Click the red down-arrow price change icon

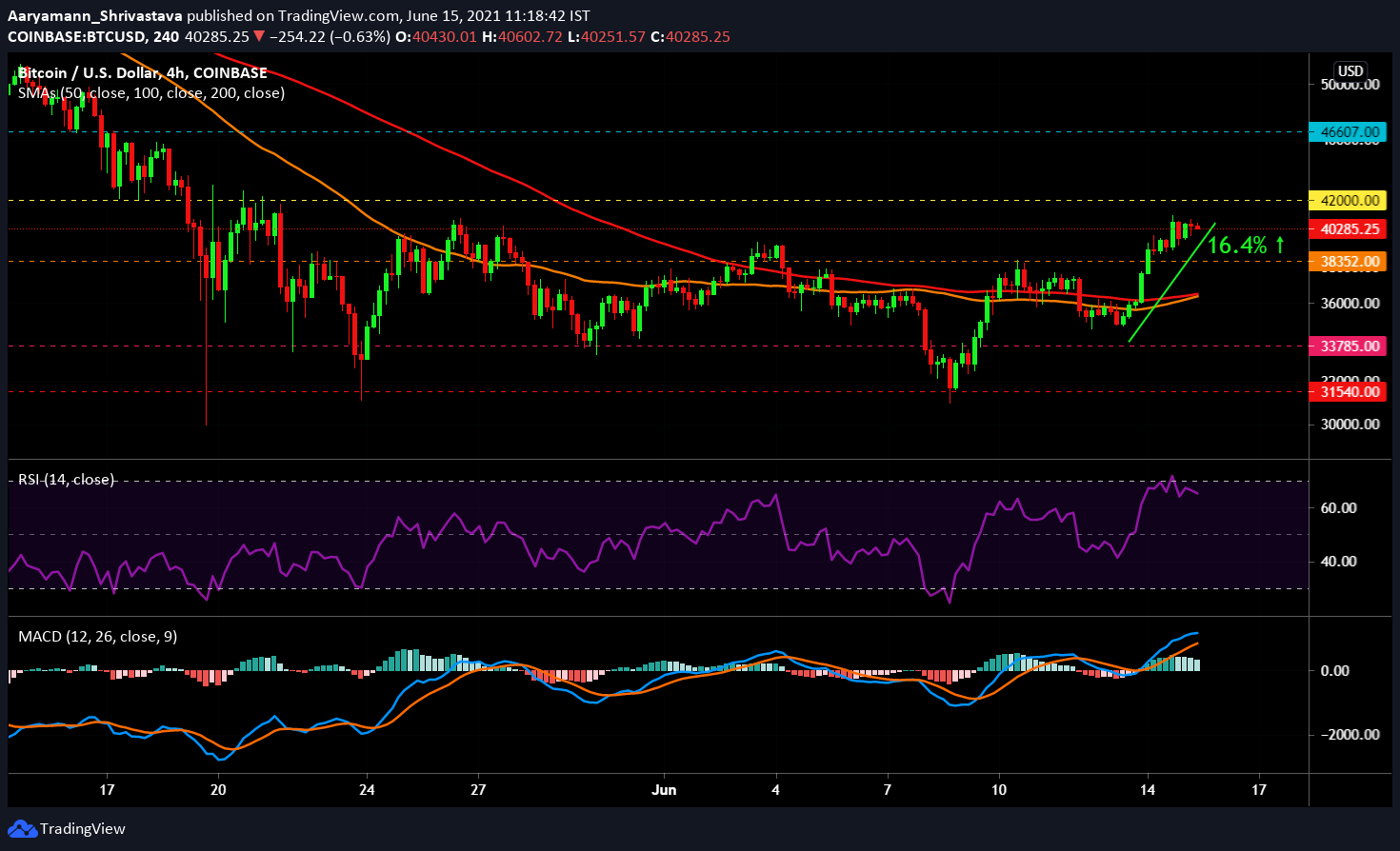pyautogui.click(x=259, y=36)
